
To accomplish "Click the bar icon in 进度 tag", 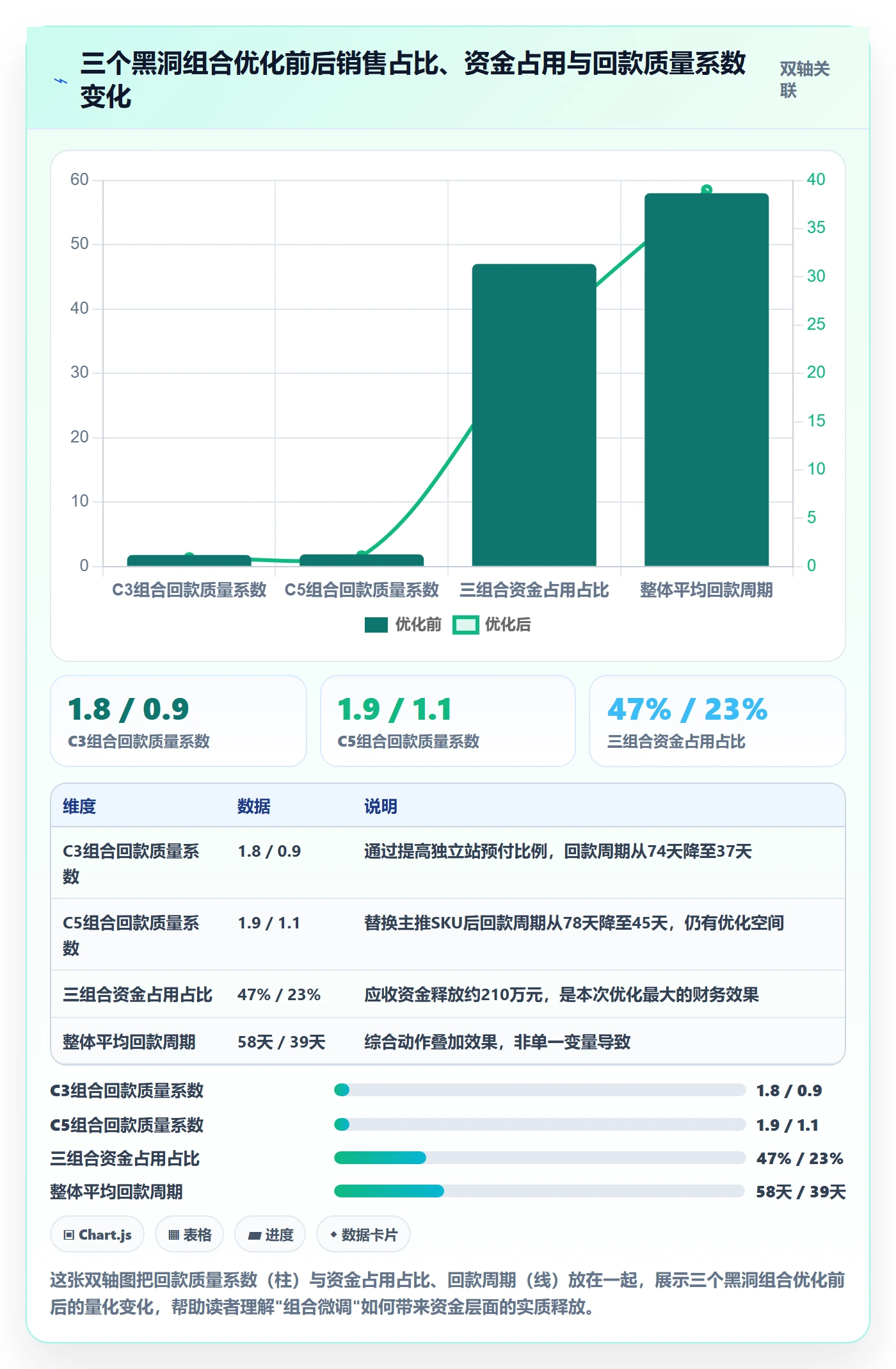I will point(254,1236).
